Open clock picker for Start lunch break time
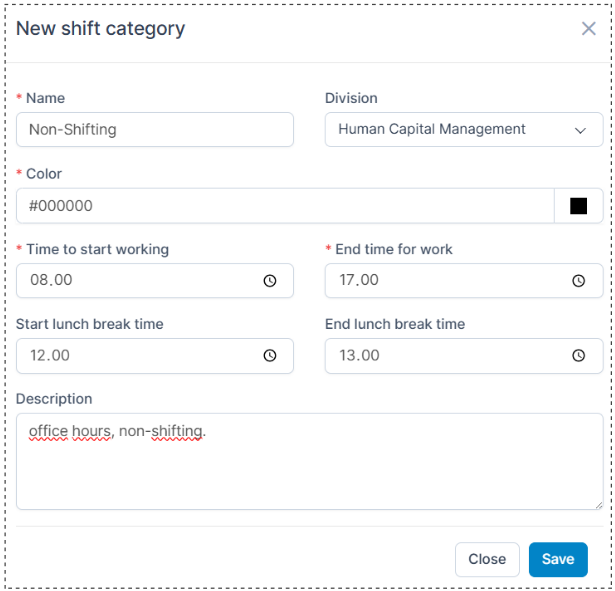The width and height of the screenshot is (615, 591). tap(269, 356)
